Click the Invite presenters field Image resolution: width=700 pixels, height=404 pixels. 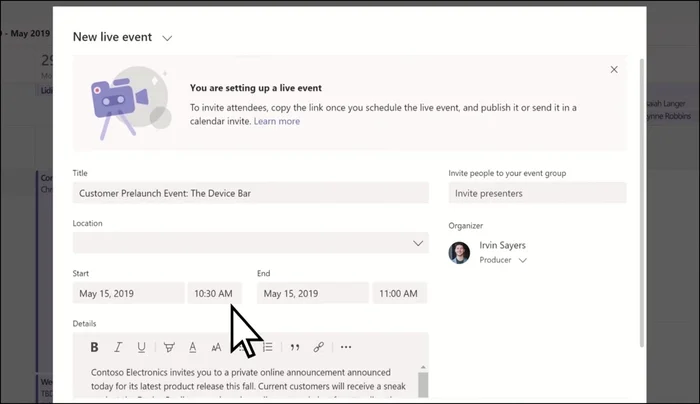pyautogui.click(x=537, y=193)
